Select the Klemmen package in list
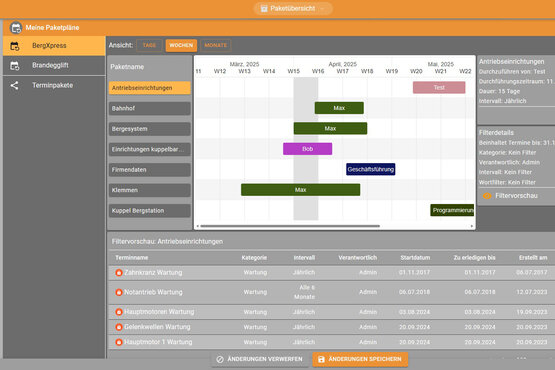This screenshot has height=370, width=555. click(149, 190)
